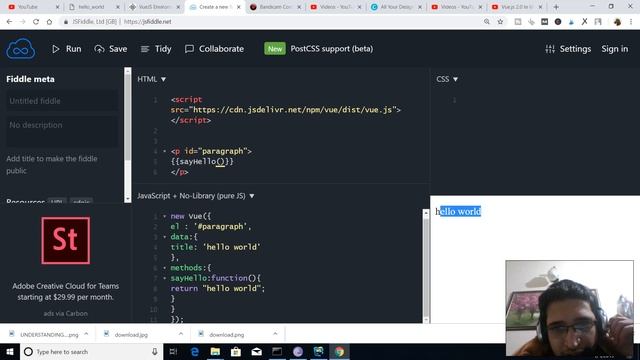Bookmark this page with the star
Image resolution: width=640 pixels, height=360 pixels.
coord(500,22)
